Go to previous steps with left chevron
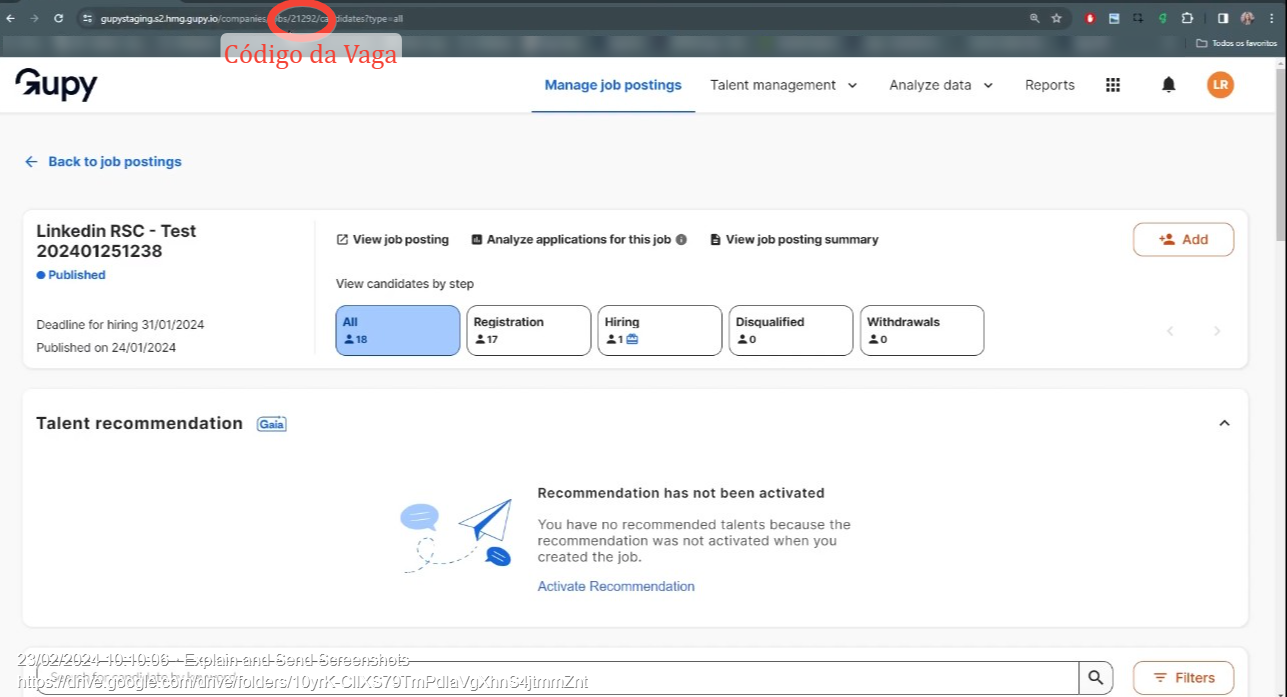Screen dimensions: 1287x697 coord(1170,331)
